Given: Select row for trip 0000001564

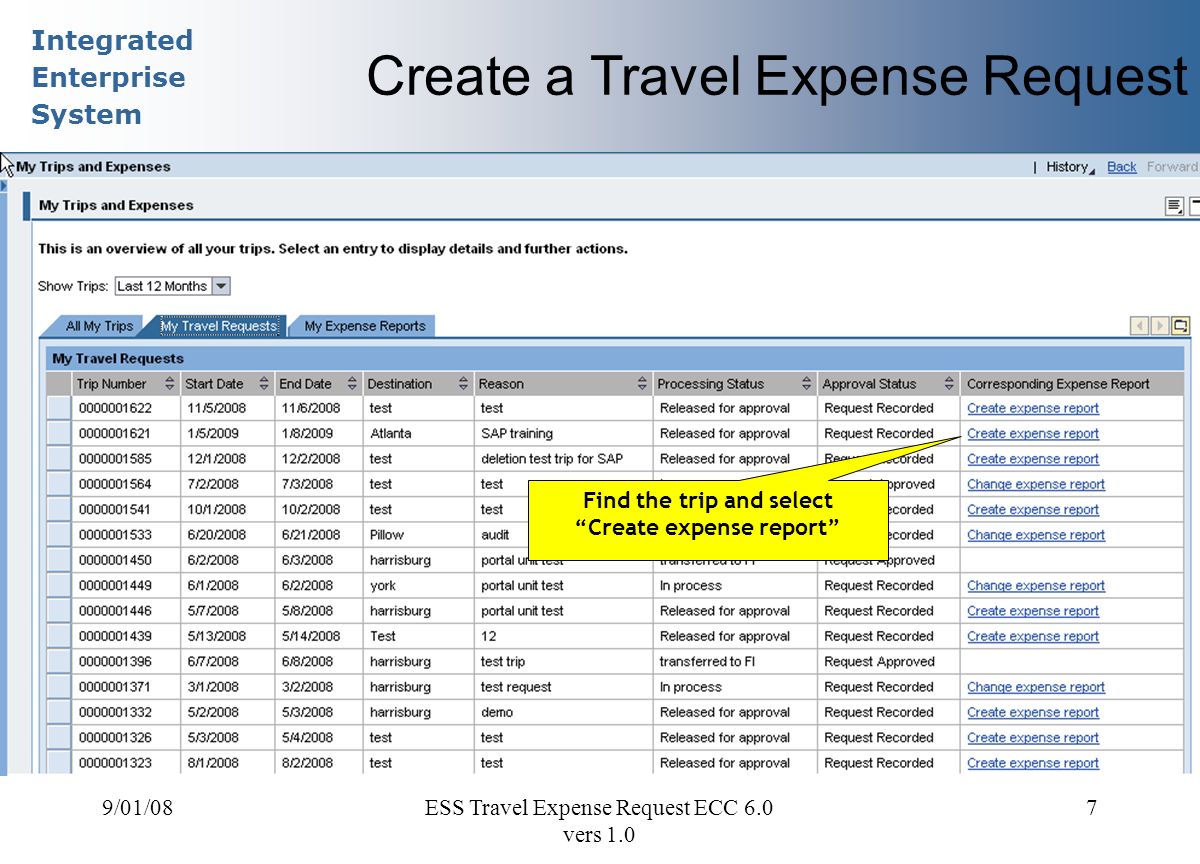Looking at the screenshot, I should pos(59,484).
